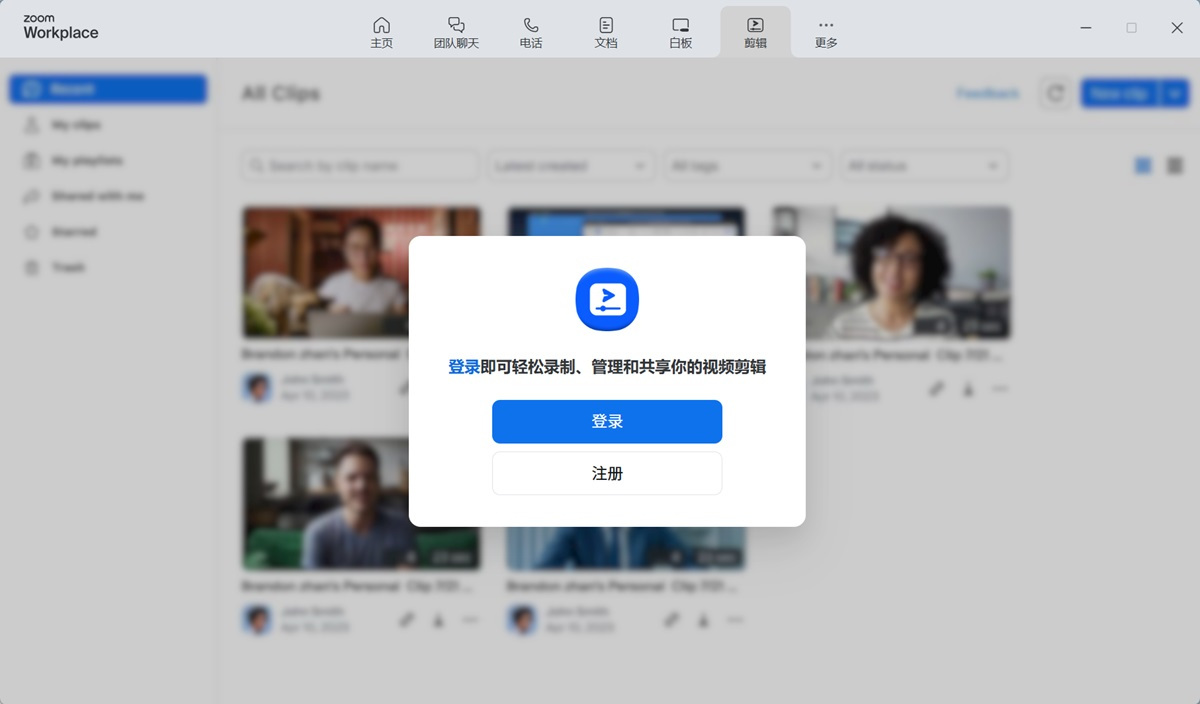The image size is (1200, 704).
Task: Open the 白板 whiteboard tab
Action: point(681,32)
